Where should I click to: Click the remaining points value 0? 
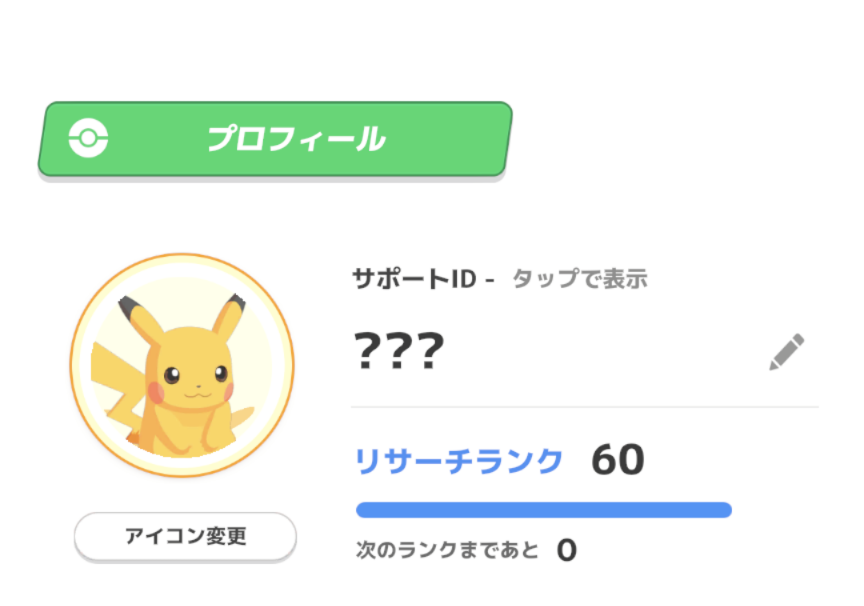tap(567, 550)
